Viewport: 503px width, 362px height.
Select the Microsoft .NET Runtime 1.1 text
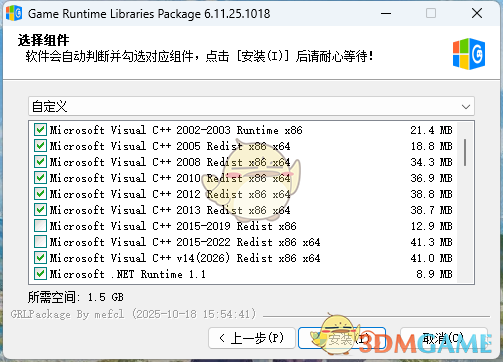(x=128, y=274)
